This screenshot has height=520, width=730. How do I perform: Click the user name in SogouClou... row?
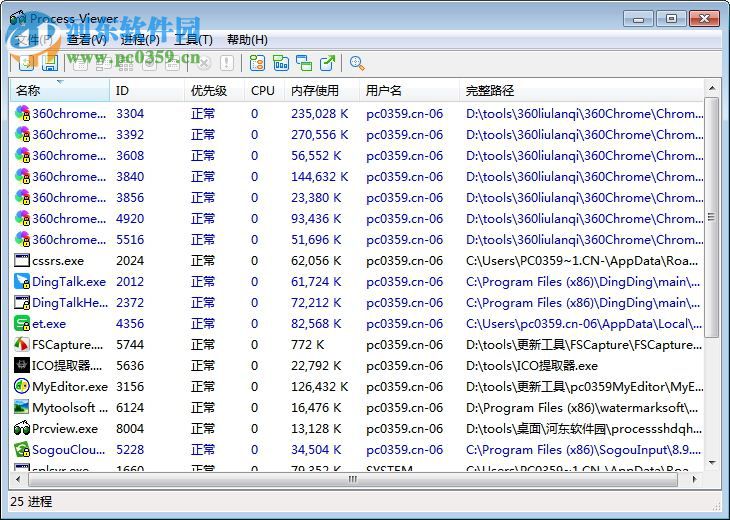(404, 449)
